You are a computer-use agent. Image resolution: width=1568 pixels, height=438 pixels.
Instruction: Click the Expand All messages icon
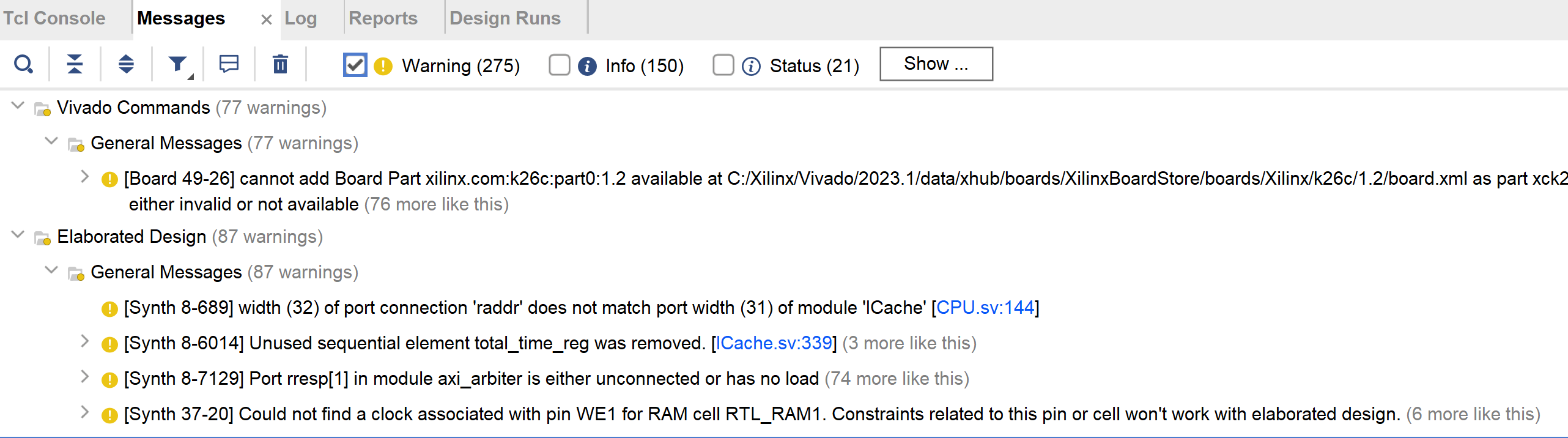[x=126, y=64]
